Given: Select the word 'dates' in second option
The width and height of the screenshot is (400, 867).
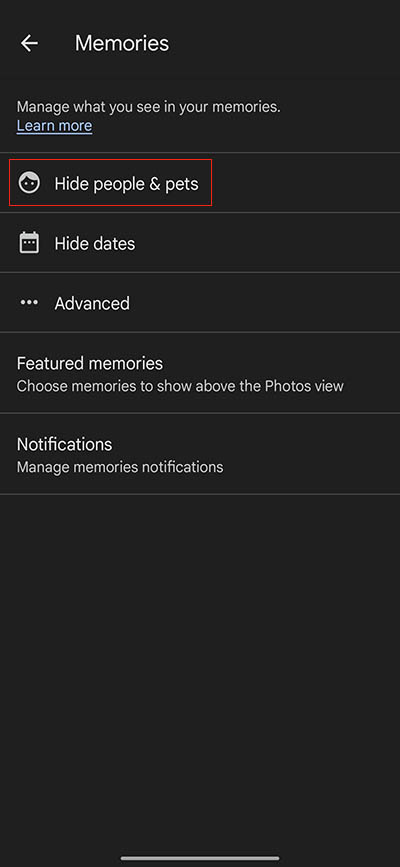Looking at the screenshot, I should [113, 244].
